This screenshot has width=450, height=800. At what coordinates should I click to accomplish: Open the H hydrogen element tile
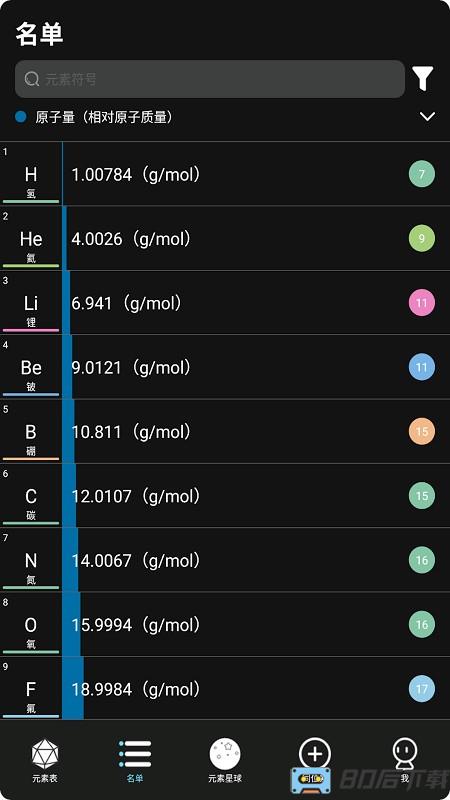pos(31,174)
